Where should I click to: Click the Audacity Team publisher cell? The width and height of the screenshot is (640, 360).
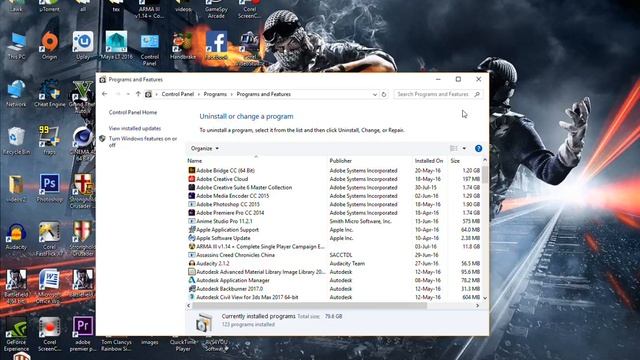[x=347, y=263]
